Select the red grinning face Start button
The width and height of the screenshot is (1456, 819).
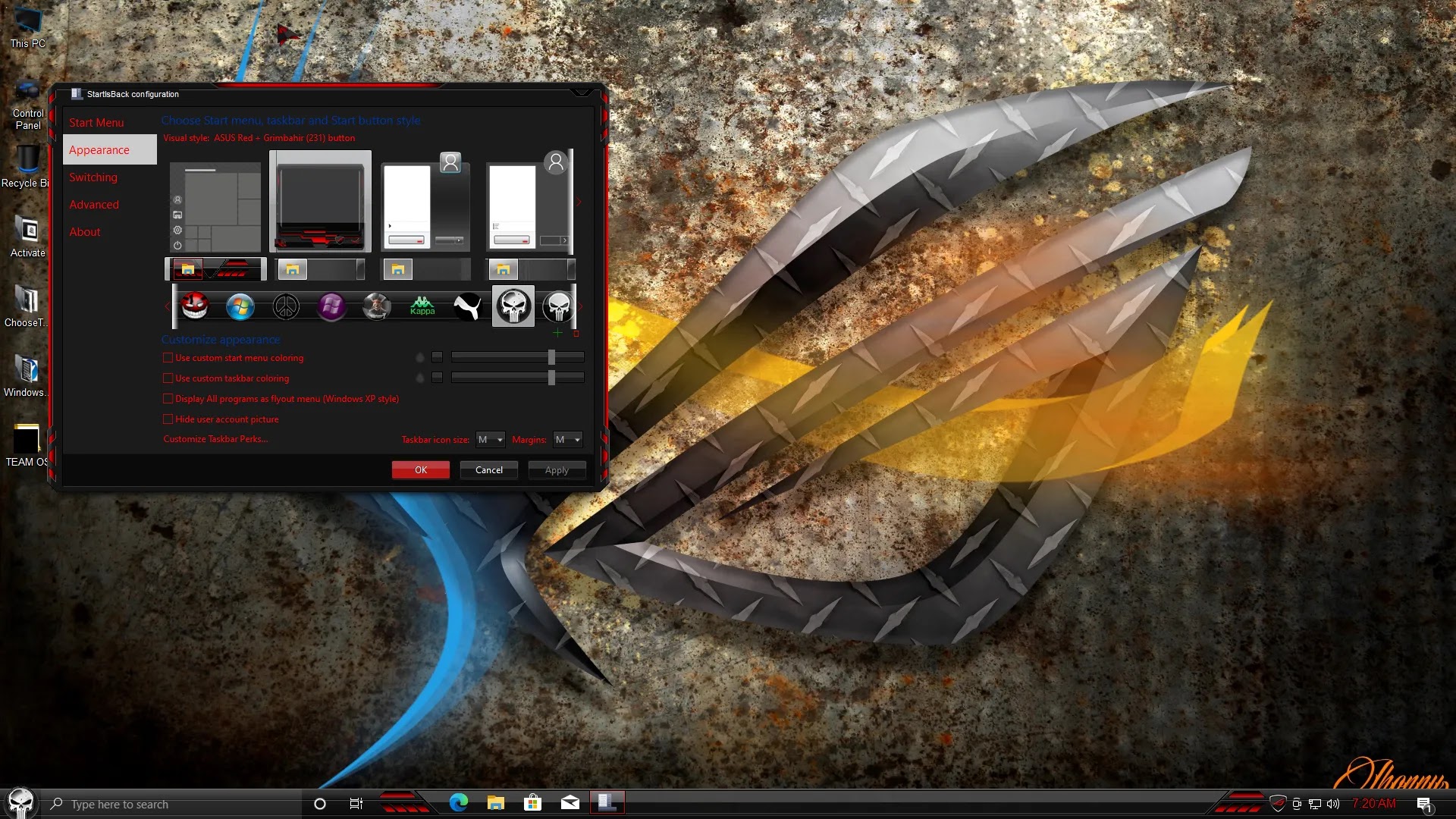194,306
